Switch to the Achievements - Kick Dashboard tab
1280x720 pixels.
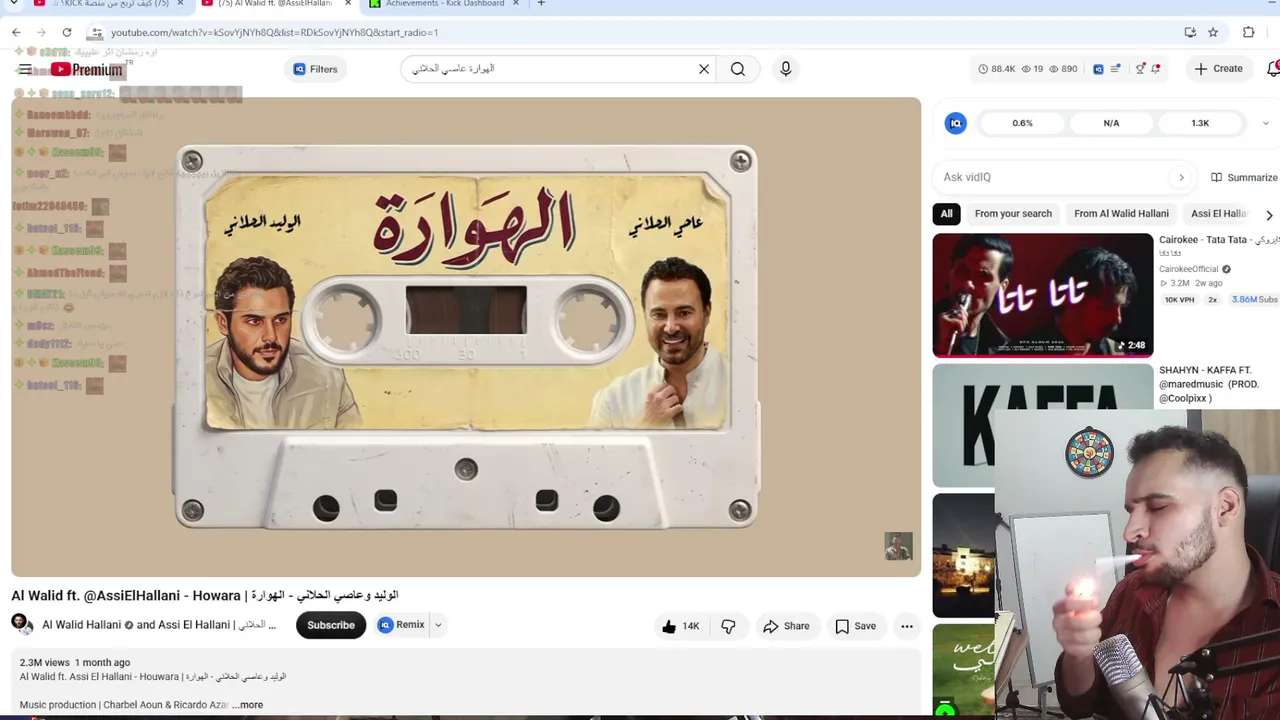(x=441, y=4)
